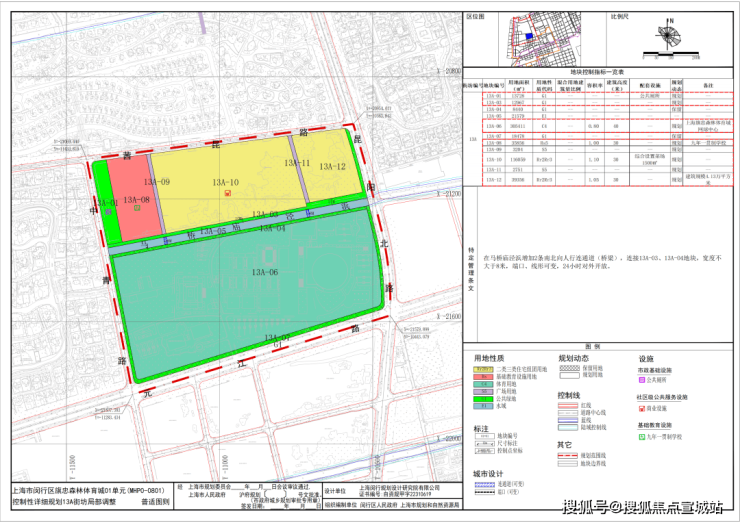Click the 综合设置菜场 facility cell in the table

click(650, 159)
